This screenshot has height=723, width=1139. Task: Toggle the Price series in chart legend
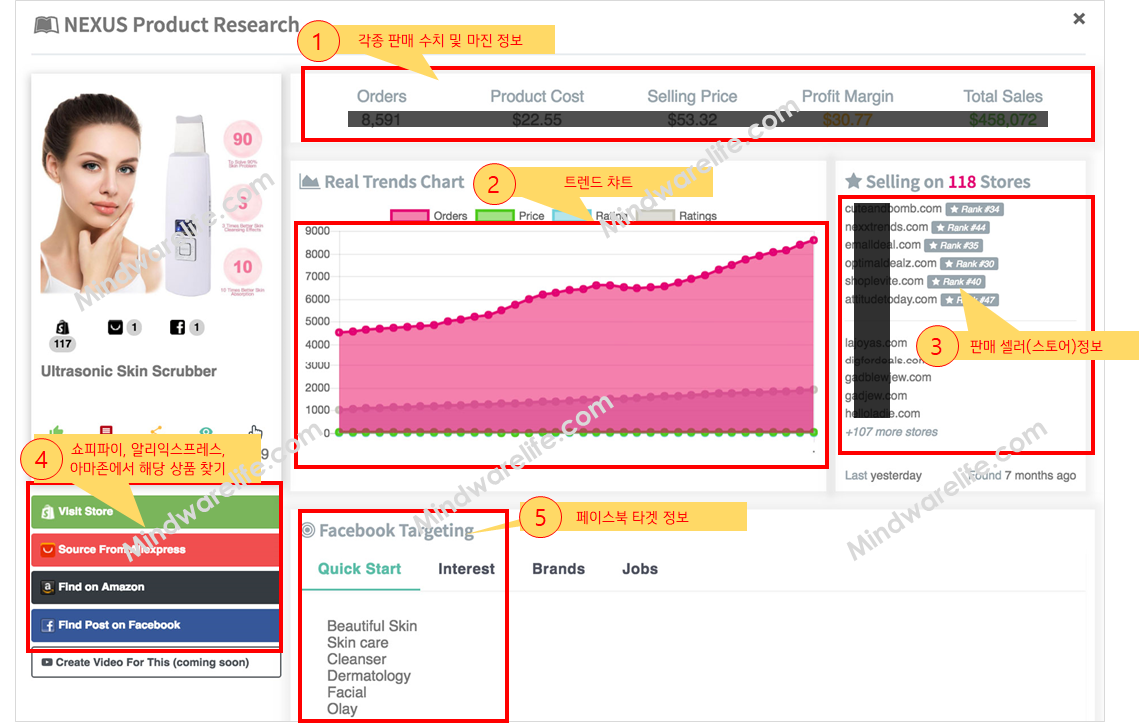510,216
